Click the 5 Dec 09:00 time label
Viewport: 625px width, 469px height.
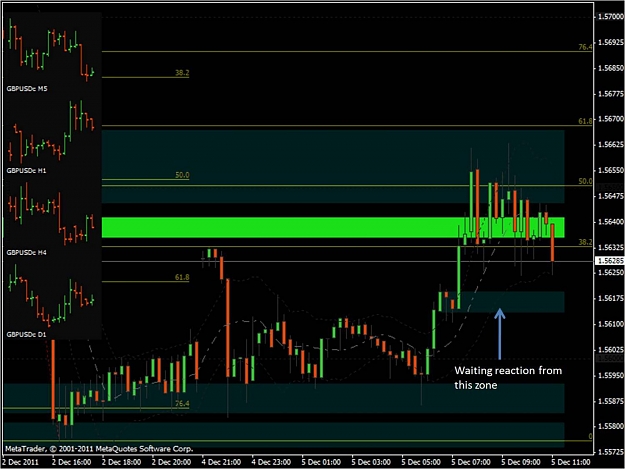521,462
